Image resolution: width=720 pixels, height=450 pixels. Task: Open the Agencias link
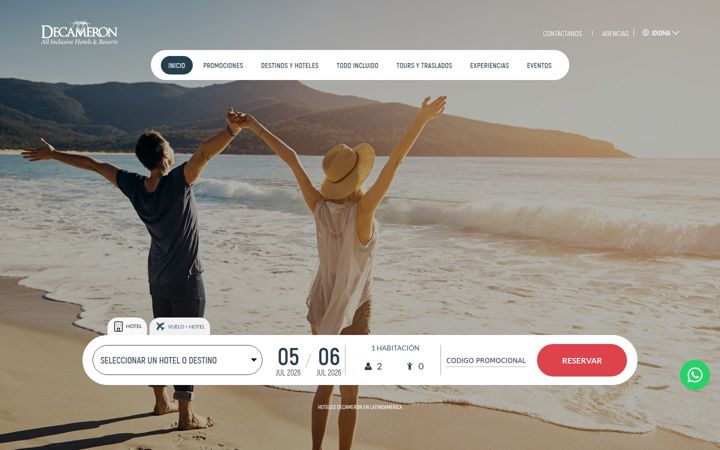pos(615,34)
